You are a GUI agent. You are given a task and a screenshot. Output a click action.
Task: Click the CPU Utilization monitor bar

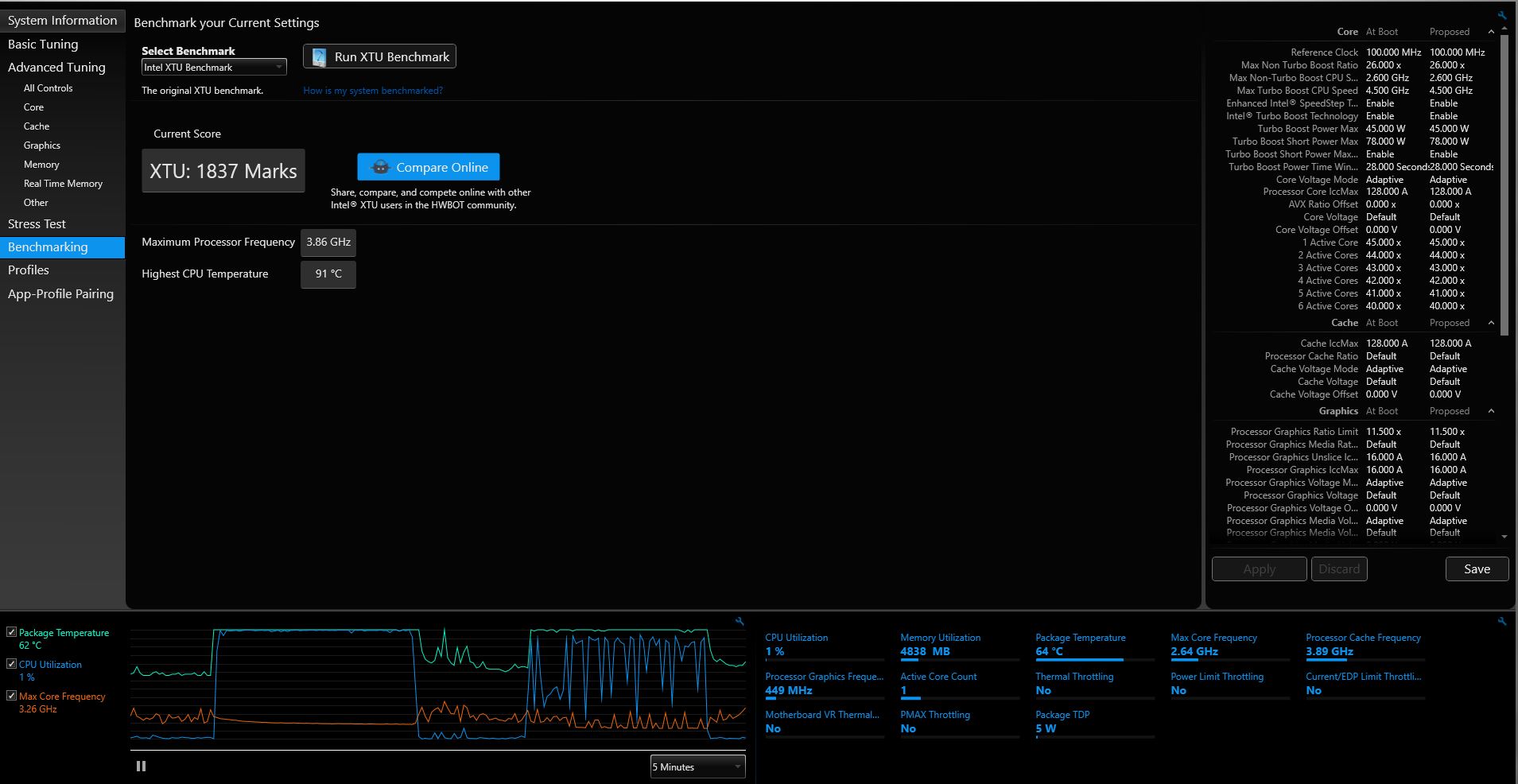(x=825, y=659)
